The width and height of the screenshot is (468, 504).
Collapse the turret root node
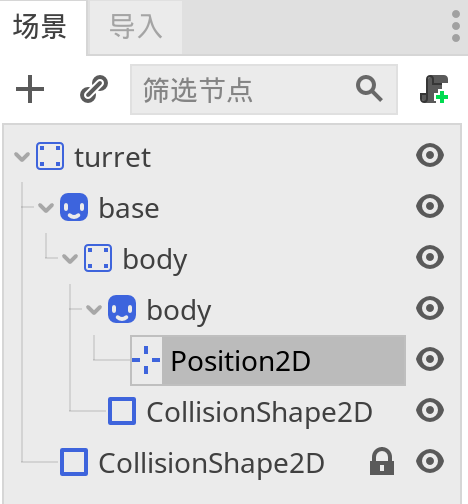pos(22,156)
